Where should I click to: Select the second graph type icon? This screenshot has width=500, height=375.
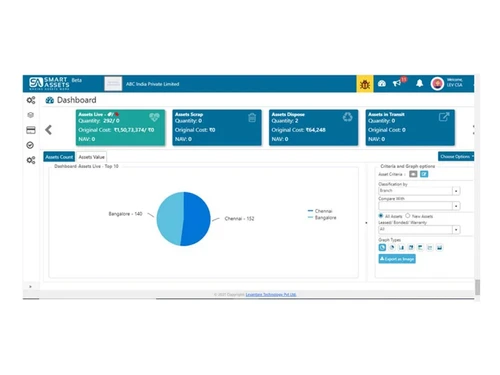point(392,247)
